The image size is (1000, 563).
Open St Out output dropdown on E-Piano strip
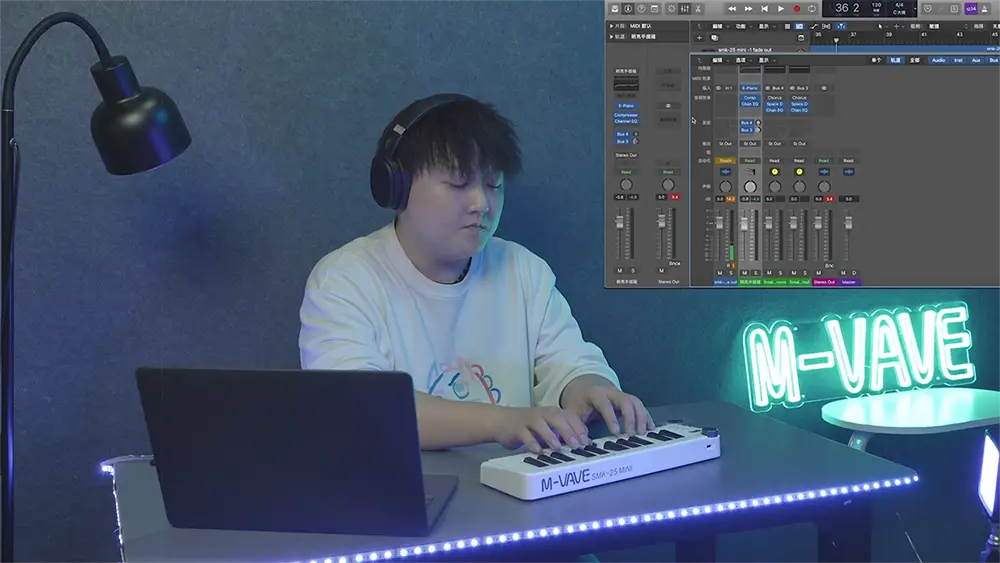pos(750,144)
